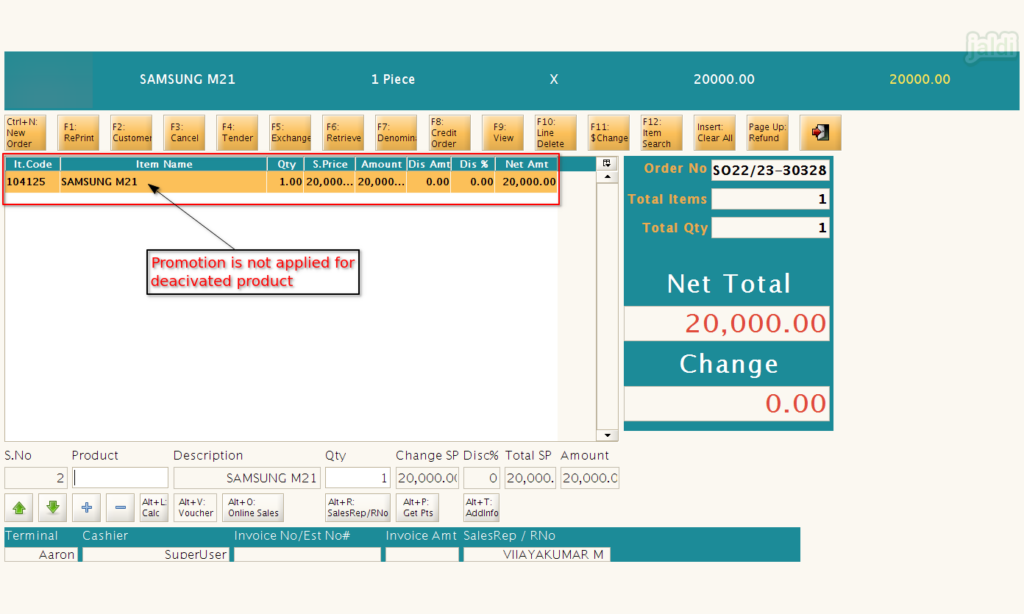The image size is (1024, 614).
Task: Click the Terminal field Aaron
Action: (41, 555)
